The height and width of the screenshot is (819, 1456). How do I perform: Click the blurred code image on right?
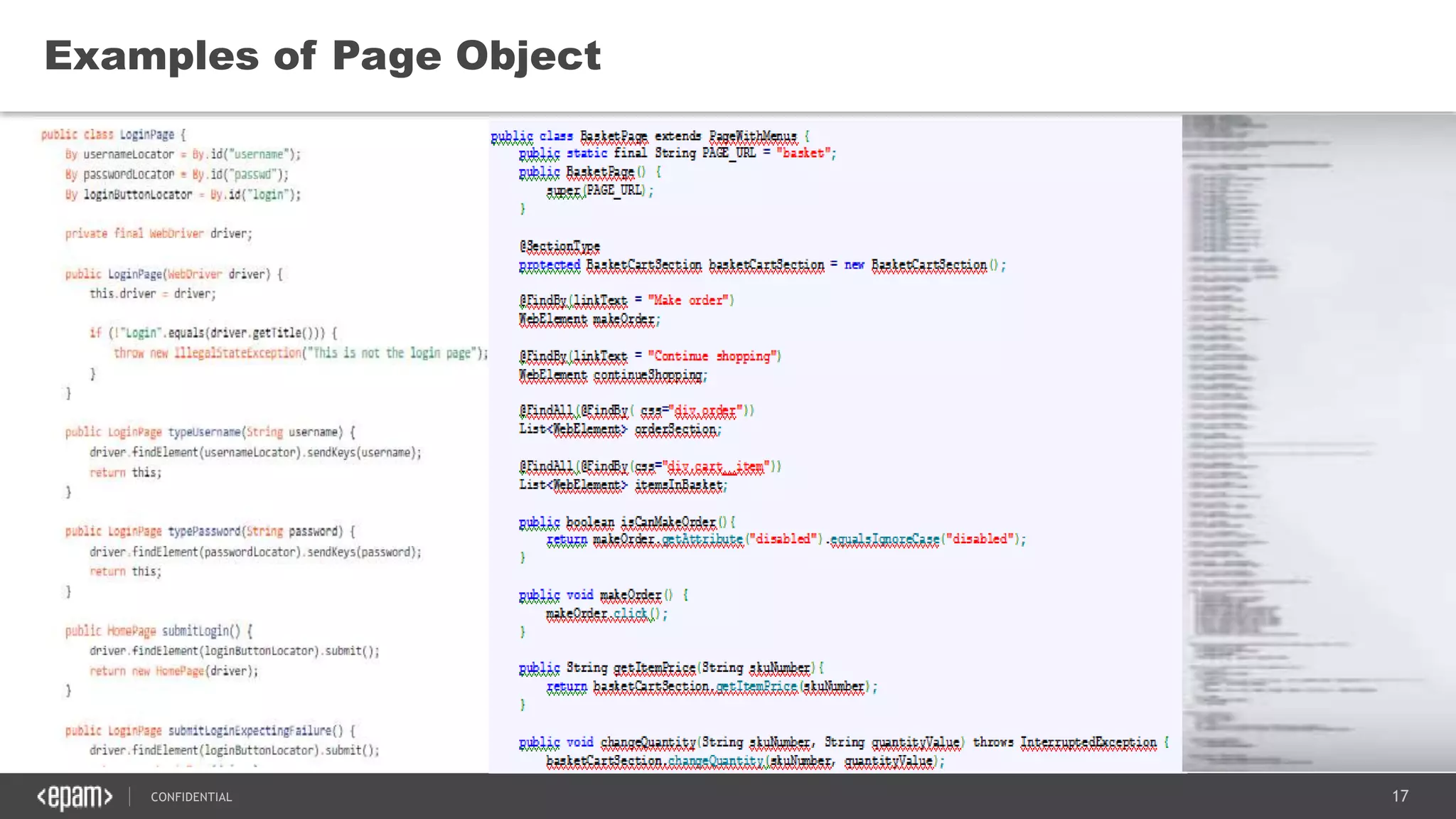tap(1319, 443)
